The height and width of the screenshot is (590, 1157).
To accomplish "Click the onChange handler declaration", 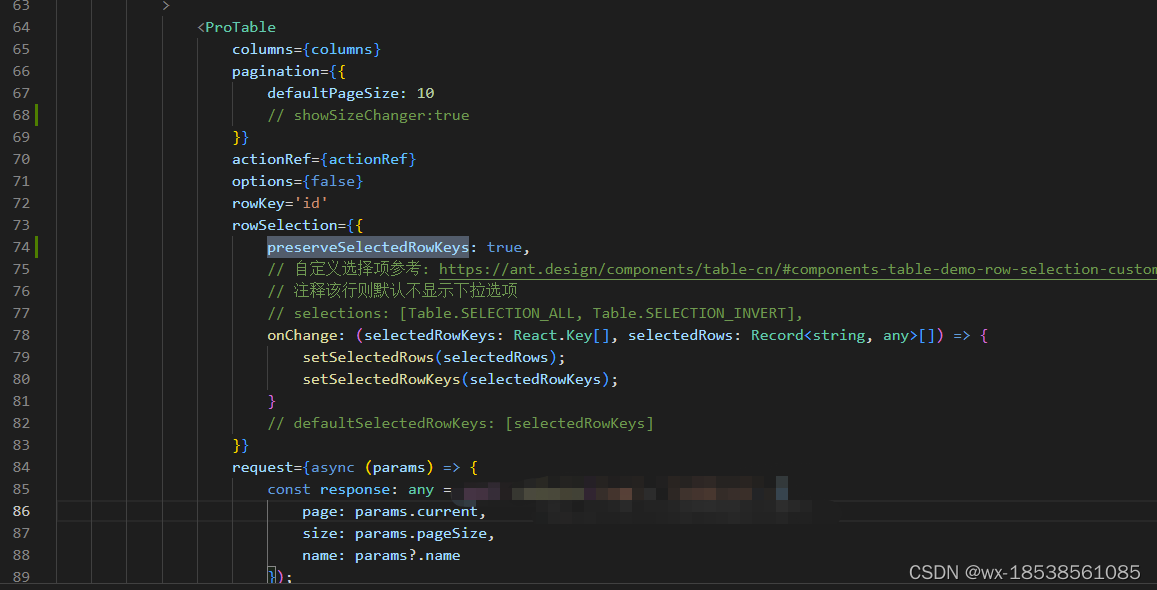I will (298, 334).
